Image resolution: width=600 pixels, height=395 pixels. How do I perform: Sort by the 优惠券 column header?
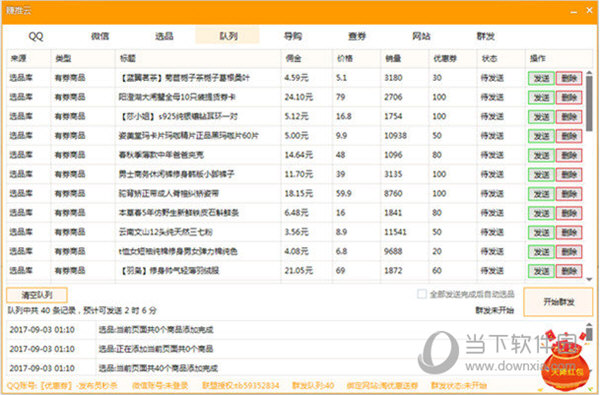pos(445,59)
